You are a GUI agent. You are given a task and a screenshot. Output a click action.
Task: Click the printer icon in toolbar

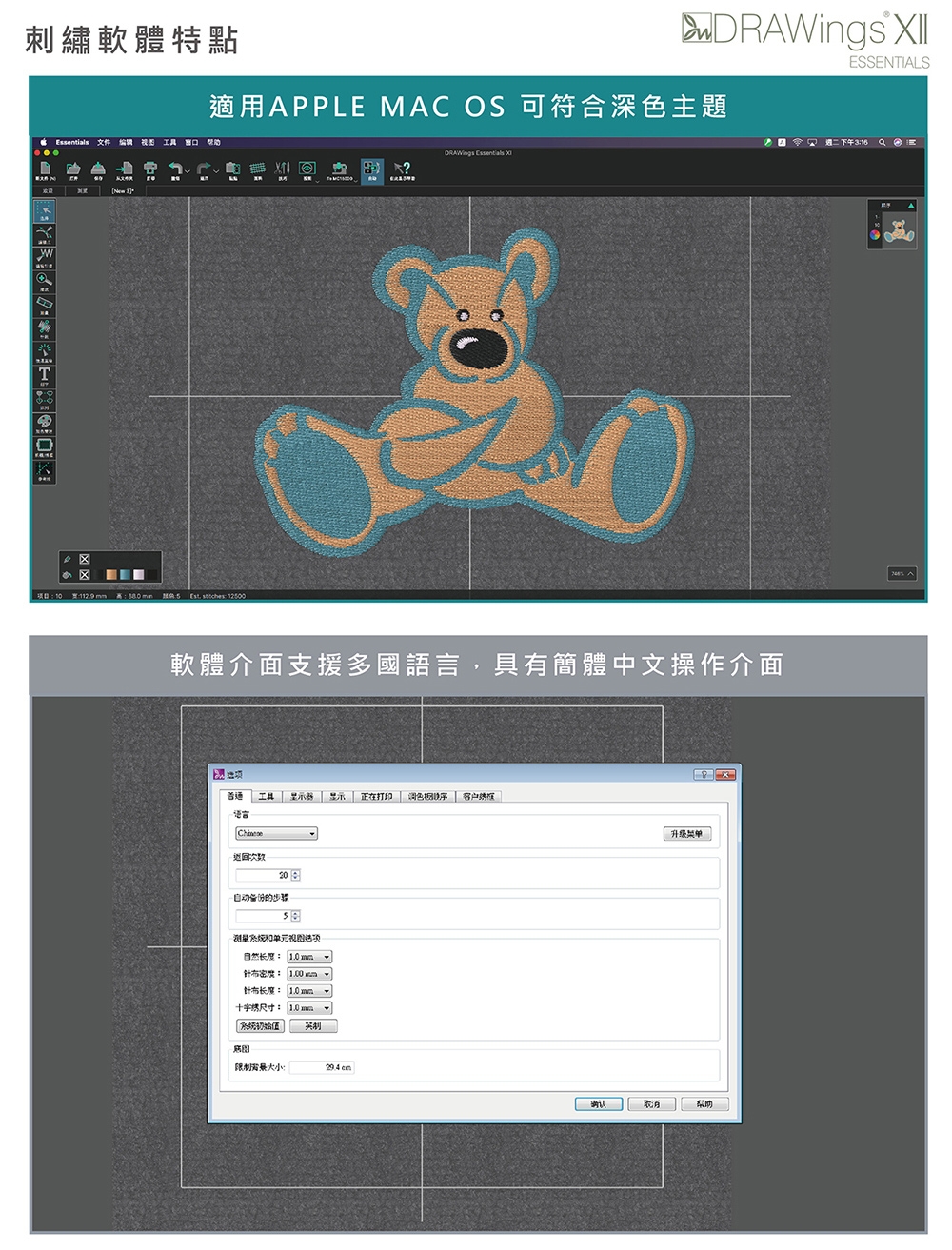[150, 169]
